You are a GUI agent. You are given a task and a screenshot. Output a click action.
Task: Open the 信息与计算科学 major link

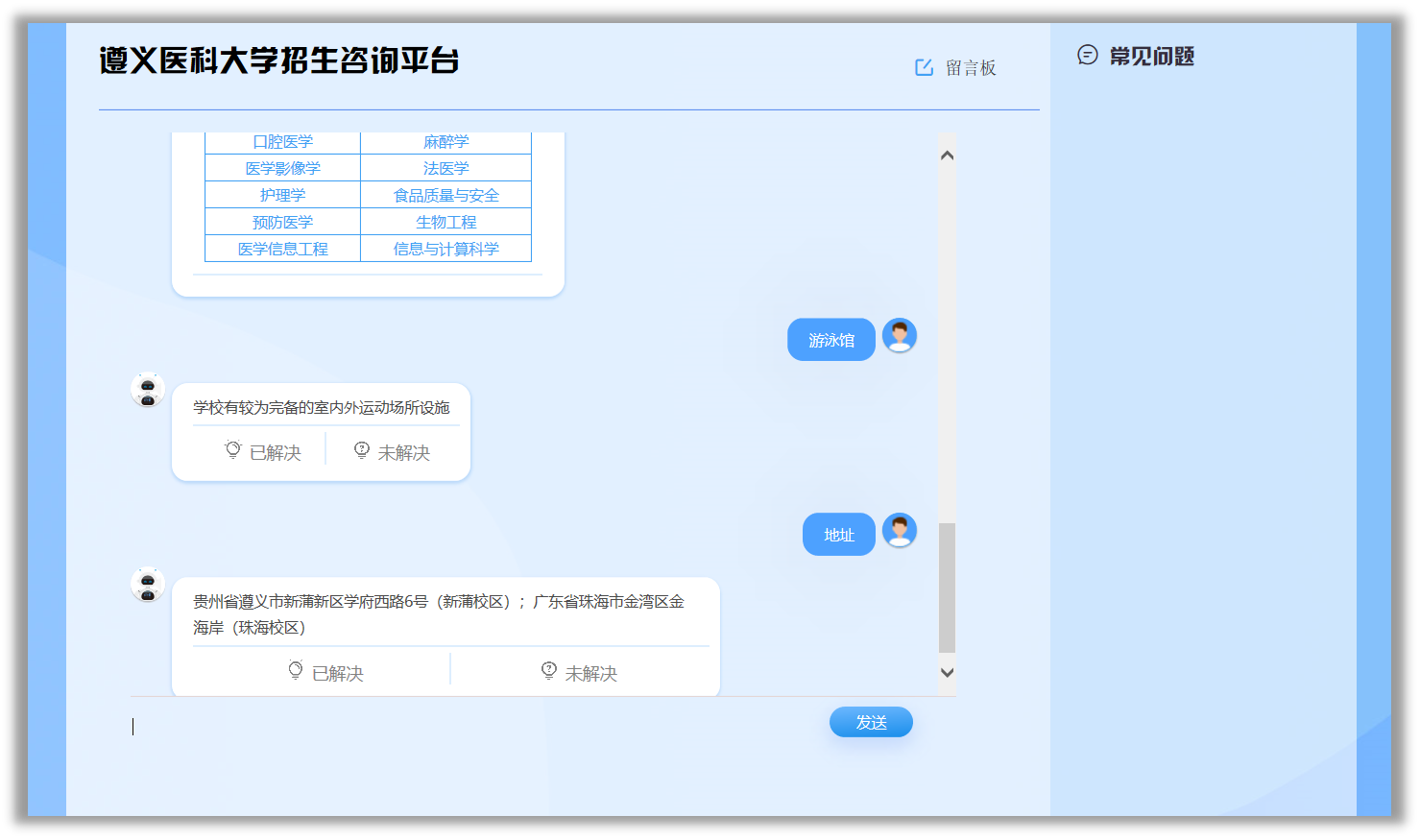445,249
